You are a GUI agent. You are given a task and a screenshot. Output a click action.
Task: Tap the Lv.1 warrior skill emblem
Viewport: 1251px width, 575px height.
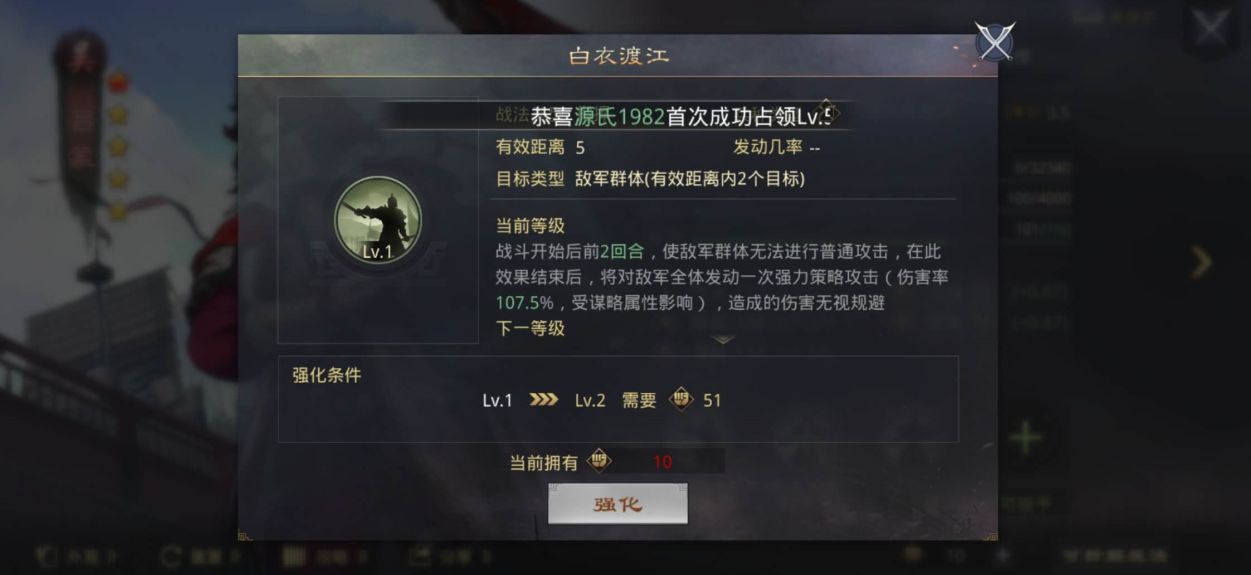378,220
